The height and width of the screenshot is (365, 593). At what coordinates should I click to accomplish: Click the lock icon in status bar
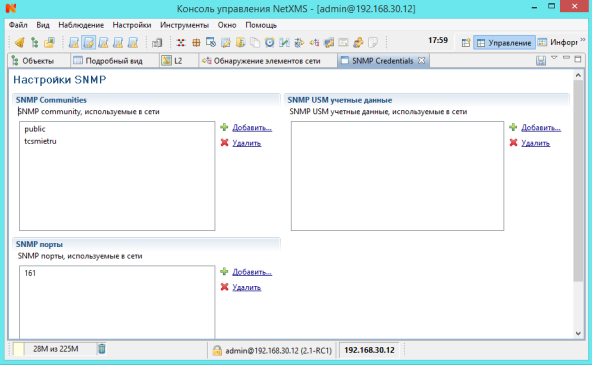217,350
